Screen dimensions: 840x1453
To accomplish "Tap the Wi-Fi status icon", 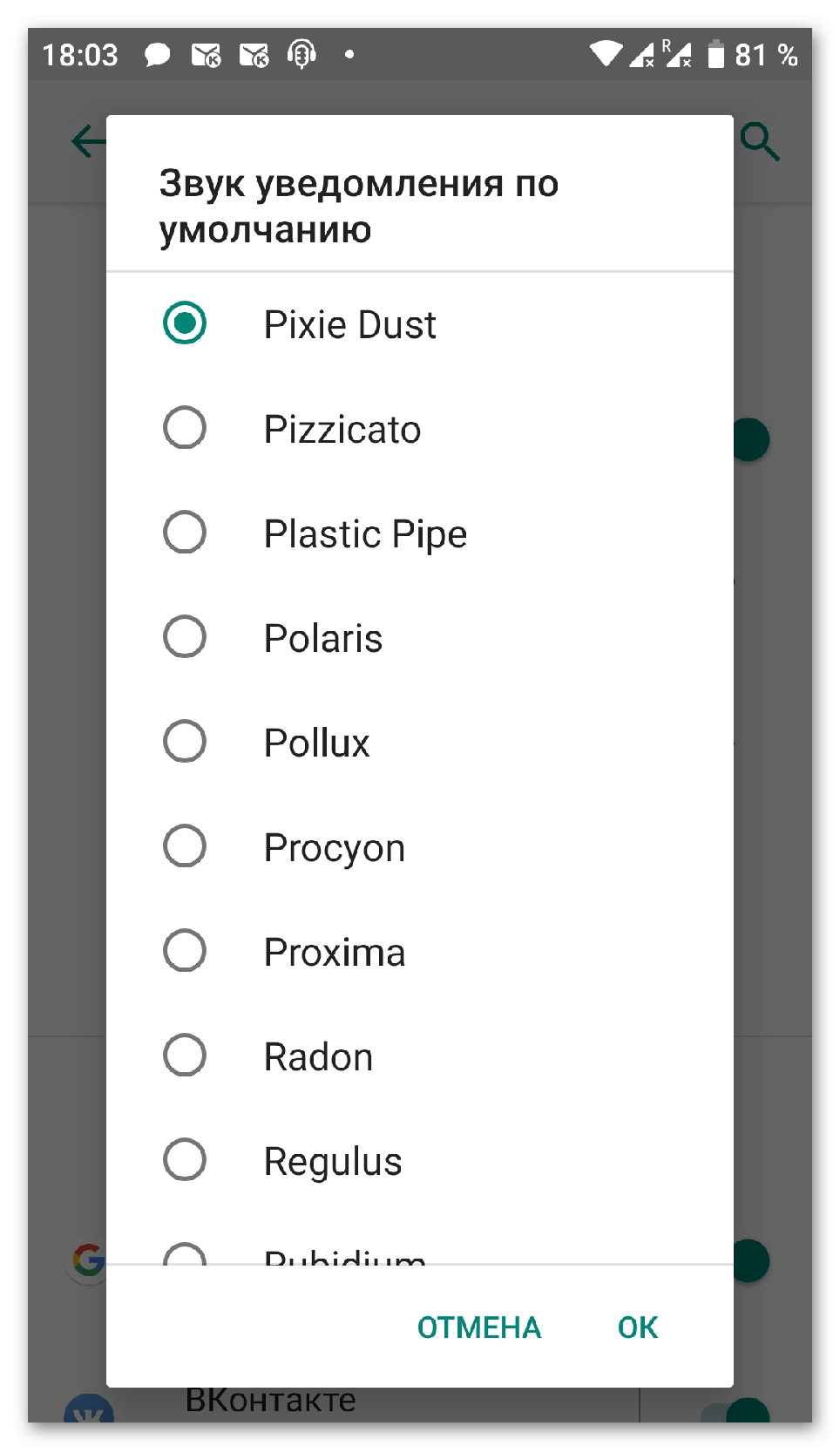I will click(x=605, y=54).
